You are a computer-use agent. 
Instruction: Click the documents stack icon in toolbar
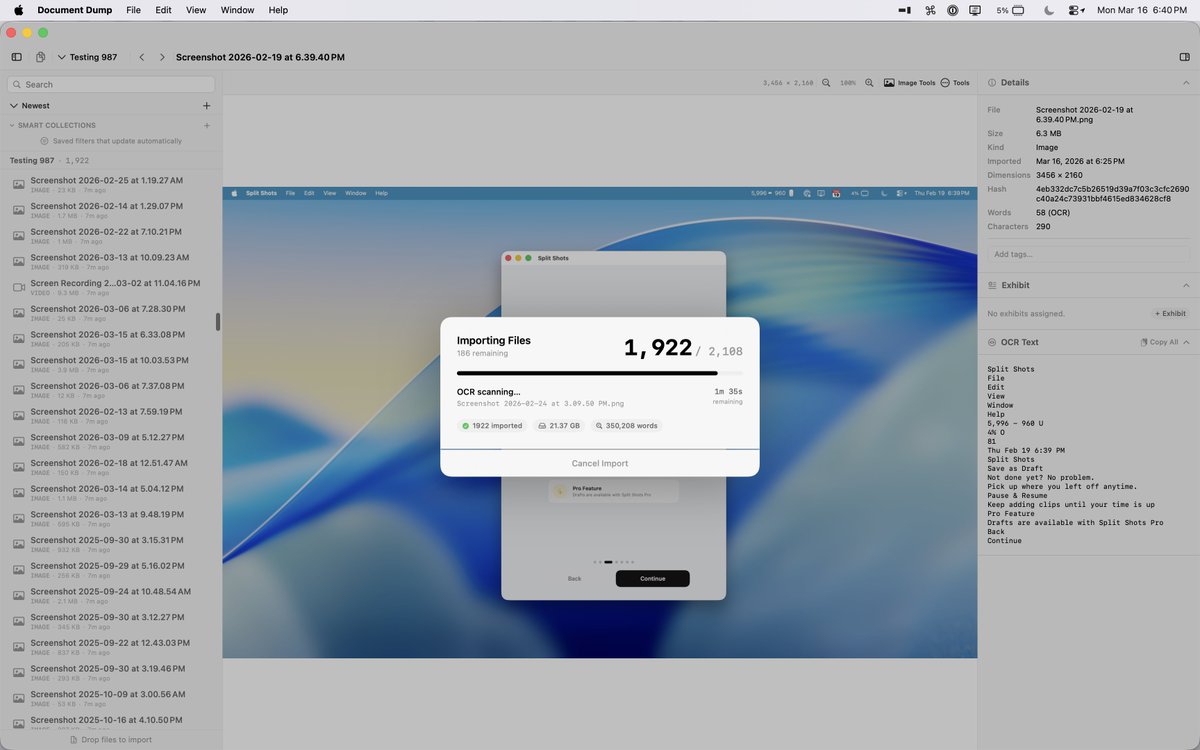point(41,57)
